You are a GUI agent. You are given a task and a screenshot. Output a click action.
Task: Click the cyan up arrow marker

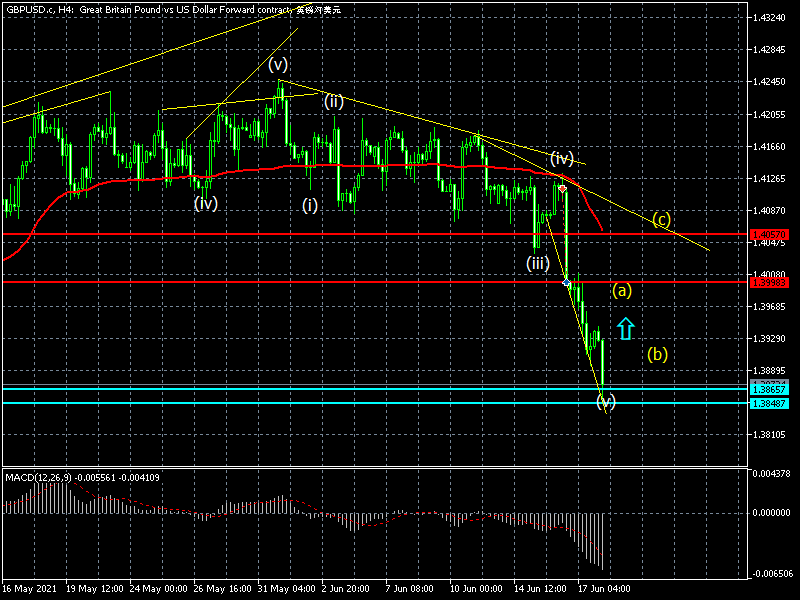point(626,328)
